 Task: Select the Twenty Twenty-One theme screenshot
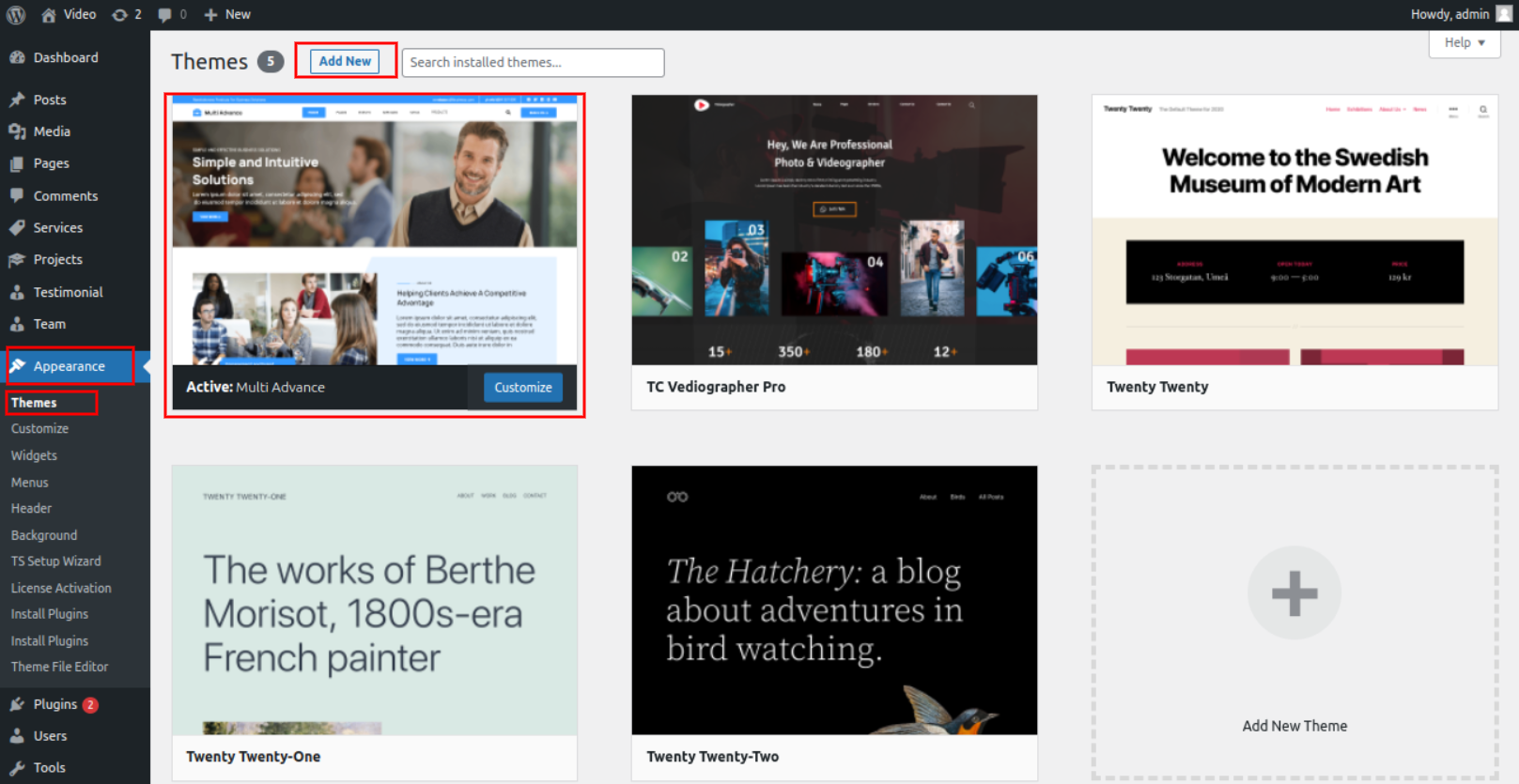pyautogui.click(x=375, y=600)
